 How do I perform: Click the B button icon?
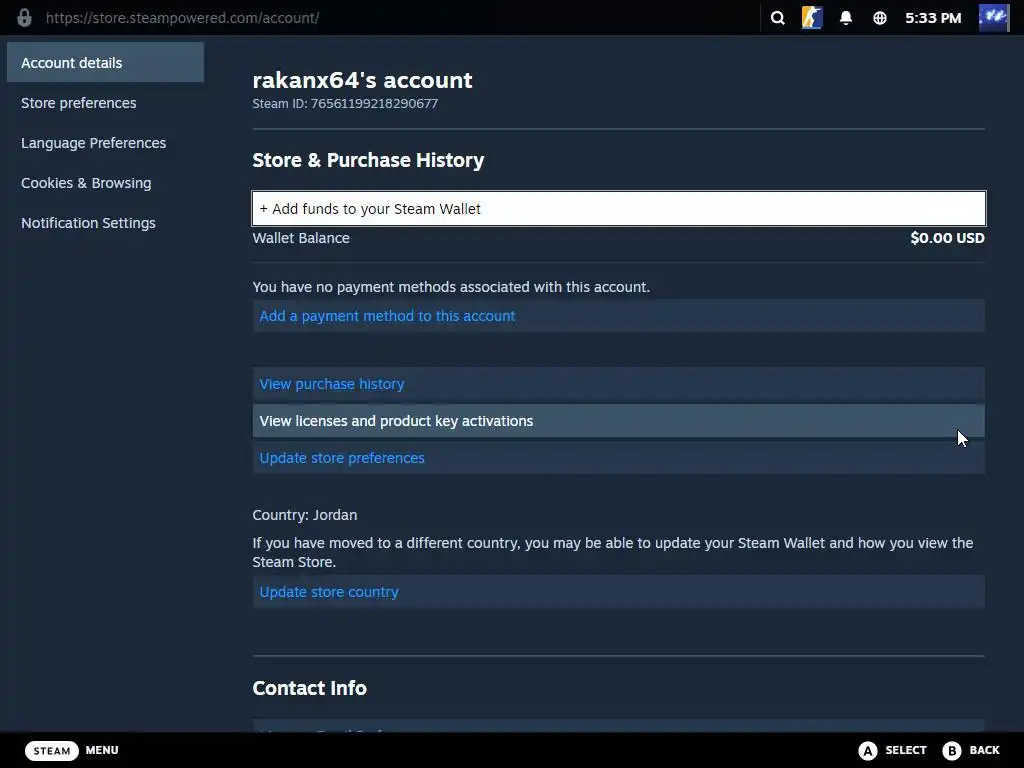click(952, 750)
